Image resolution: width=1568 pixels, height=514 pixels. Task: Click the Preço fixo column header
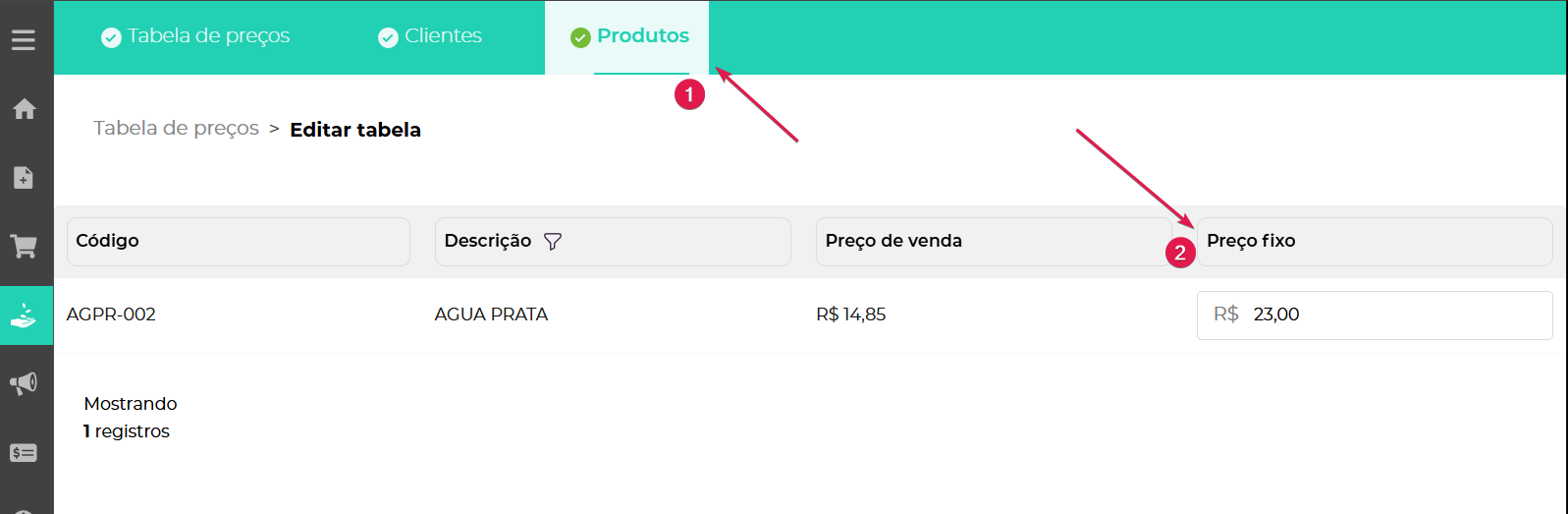click(1374, 242)
